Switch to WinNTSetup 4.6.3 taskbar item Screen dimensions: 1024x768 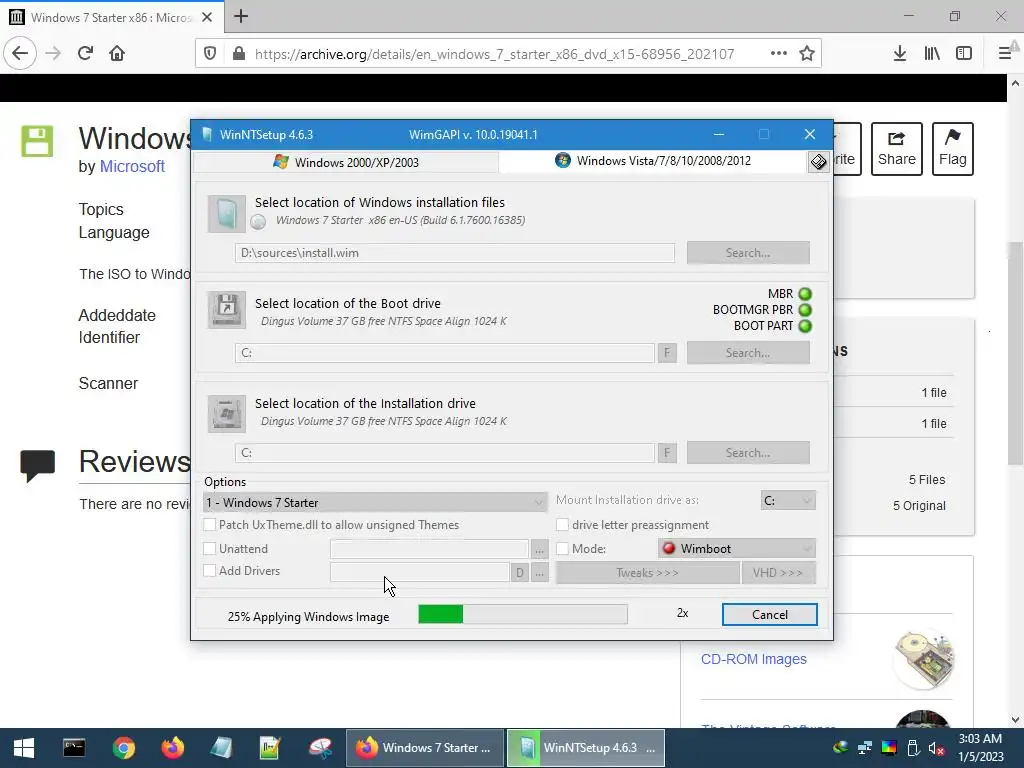click(x=586, y=748)
